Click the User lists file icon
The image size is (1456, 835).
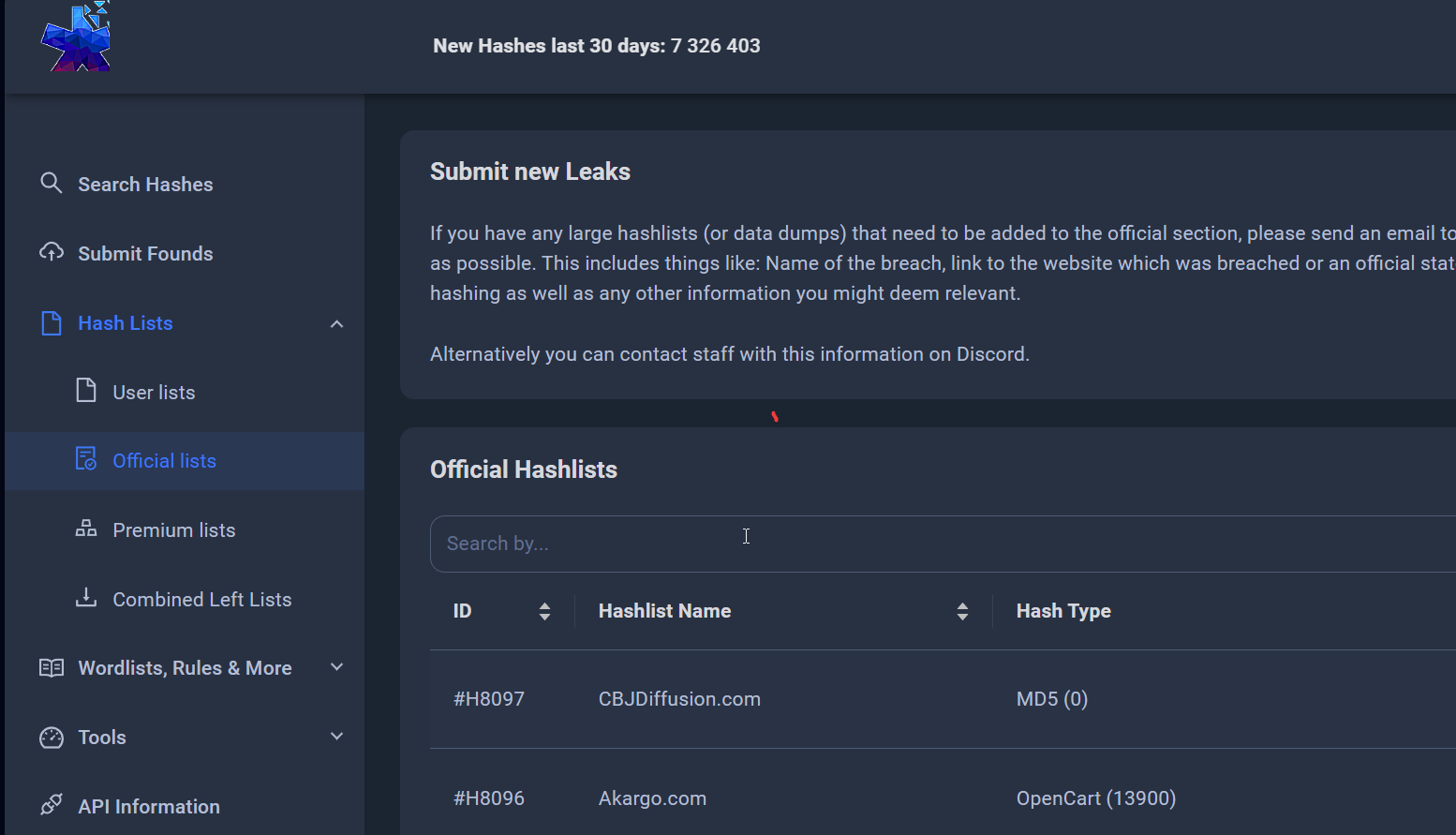(x=86, y=391)
